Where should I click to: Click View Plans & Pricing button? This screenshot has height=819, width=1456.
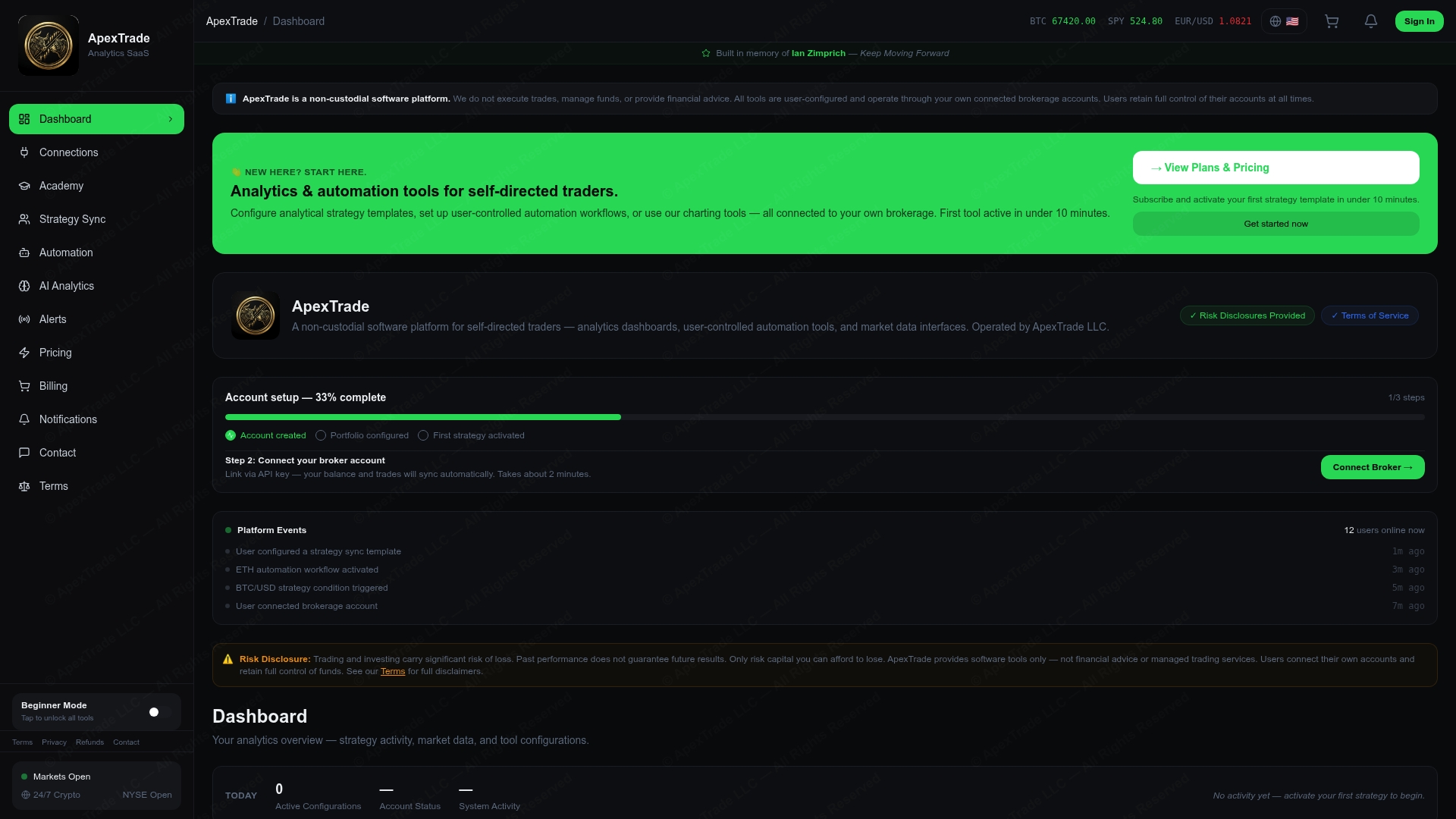(1276, 168)
